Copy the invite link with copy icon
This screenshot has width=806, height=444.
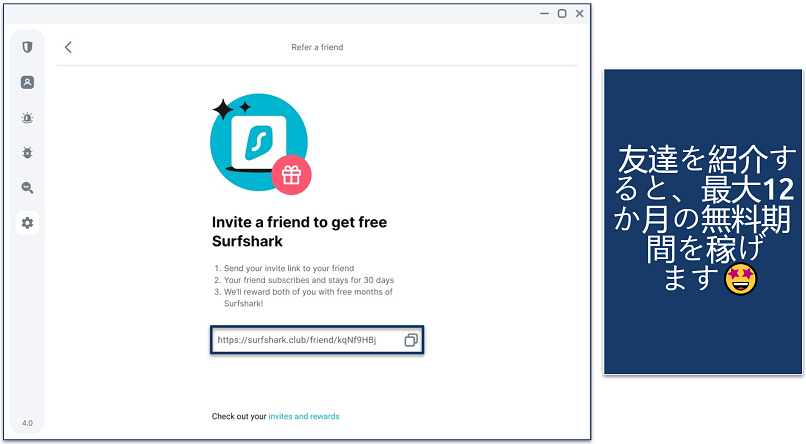click(x=410, y=341)
